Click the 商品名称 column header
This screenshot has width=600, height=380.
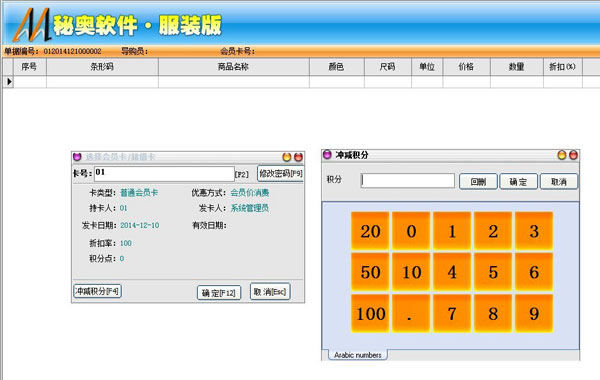coord(233,67)
